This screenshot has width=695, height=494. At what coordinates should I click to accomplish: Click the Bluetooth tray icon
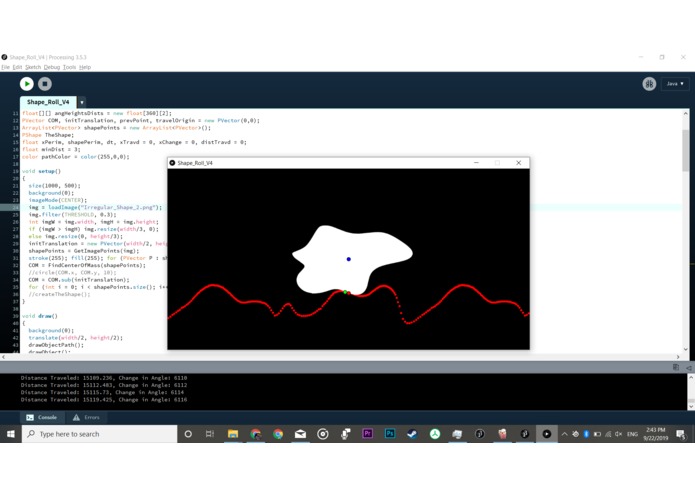pos(586,434)
